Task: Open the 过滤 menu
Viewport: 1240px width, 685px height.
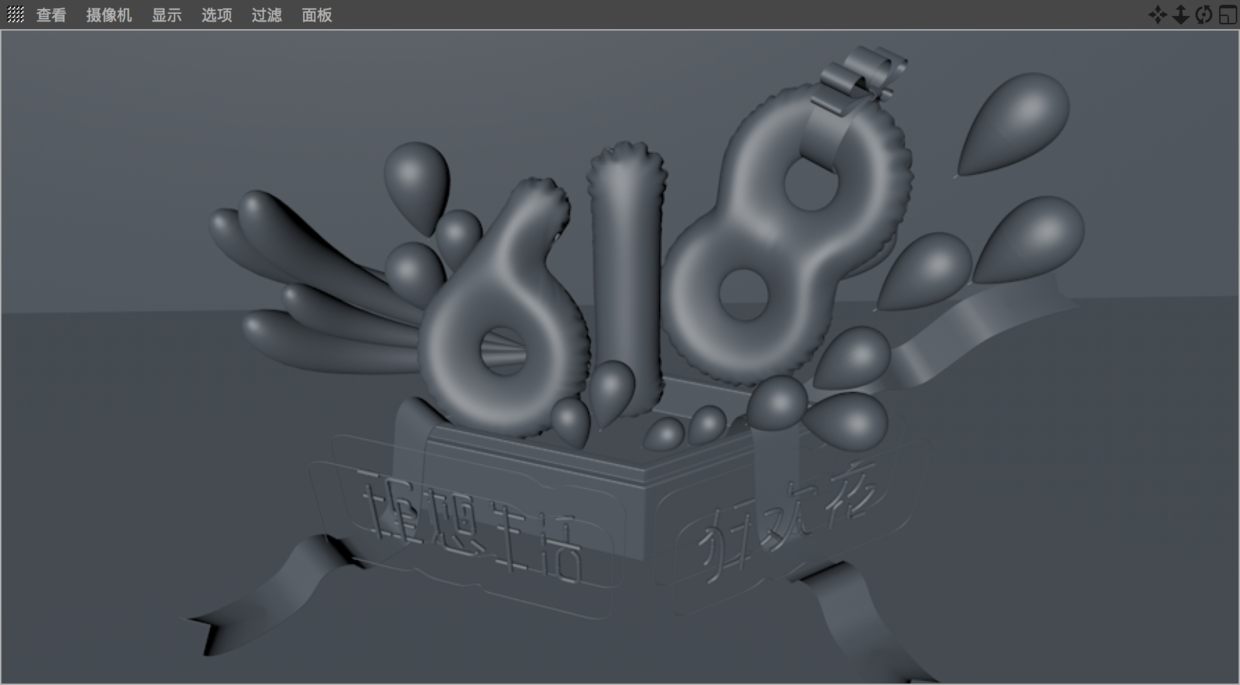Action: pyautogui.click(x=267, y=15)
